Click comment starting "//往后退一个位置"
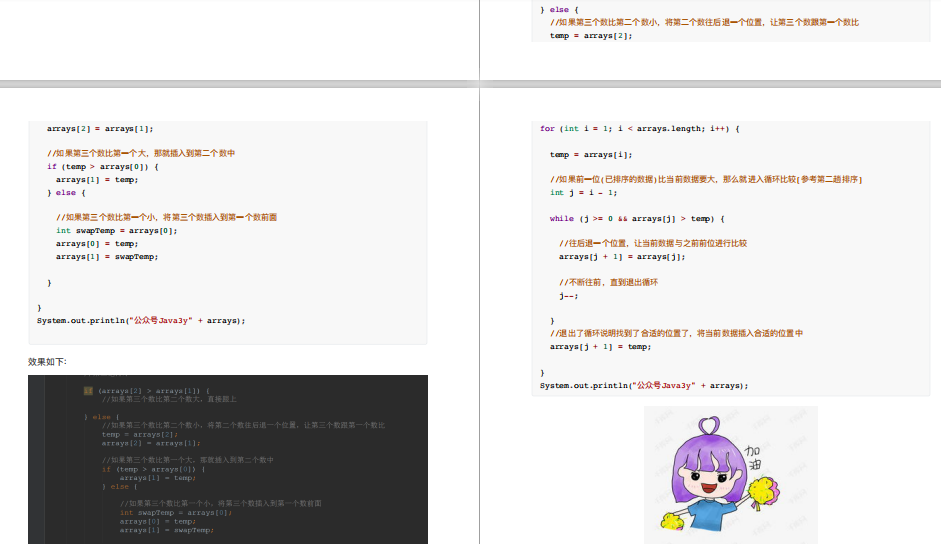 (x=653, y=243)
